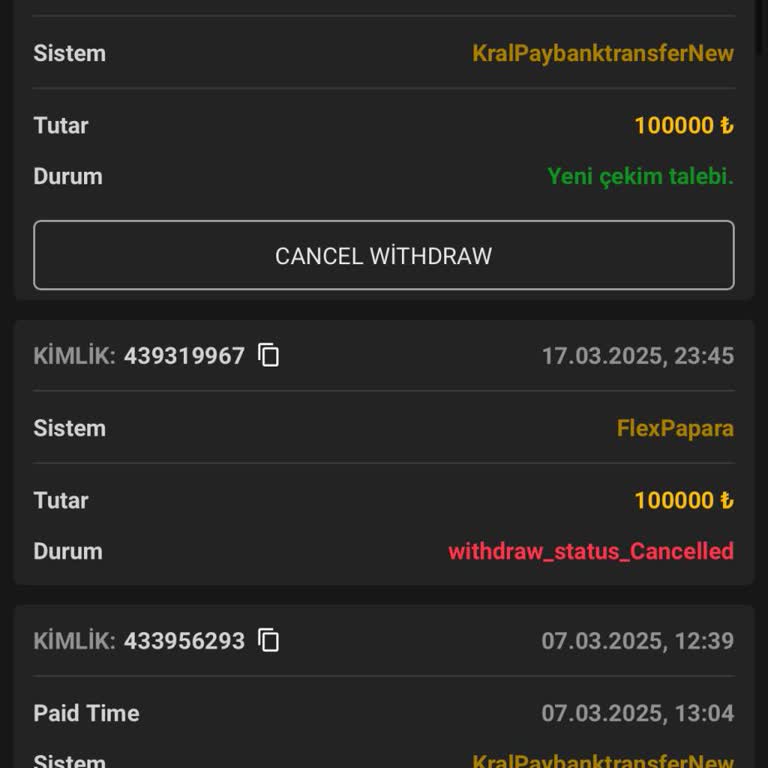This screenshot has width=768, height=768.
Task: Tap the Tutar label in the FlexPapara card
Action: pyautogui.click(x=61, y=500)
